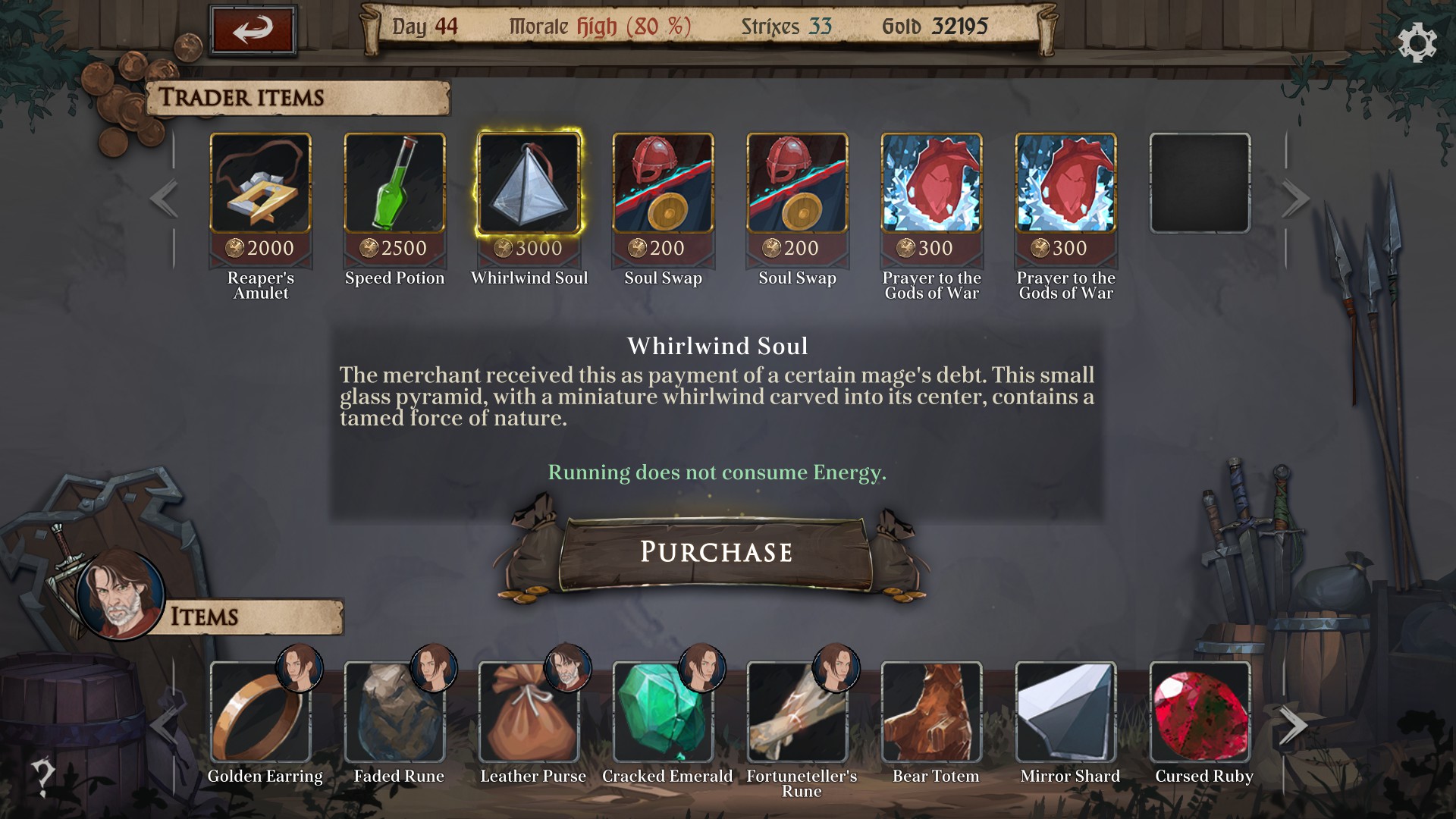
Task: Purchase the Whirlwind Soul
Action: point(716,552)
